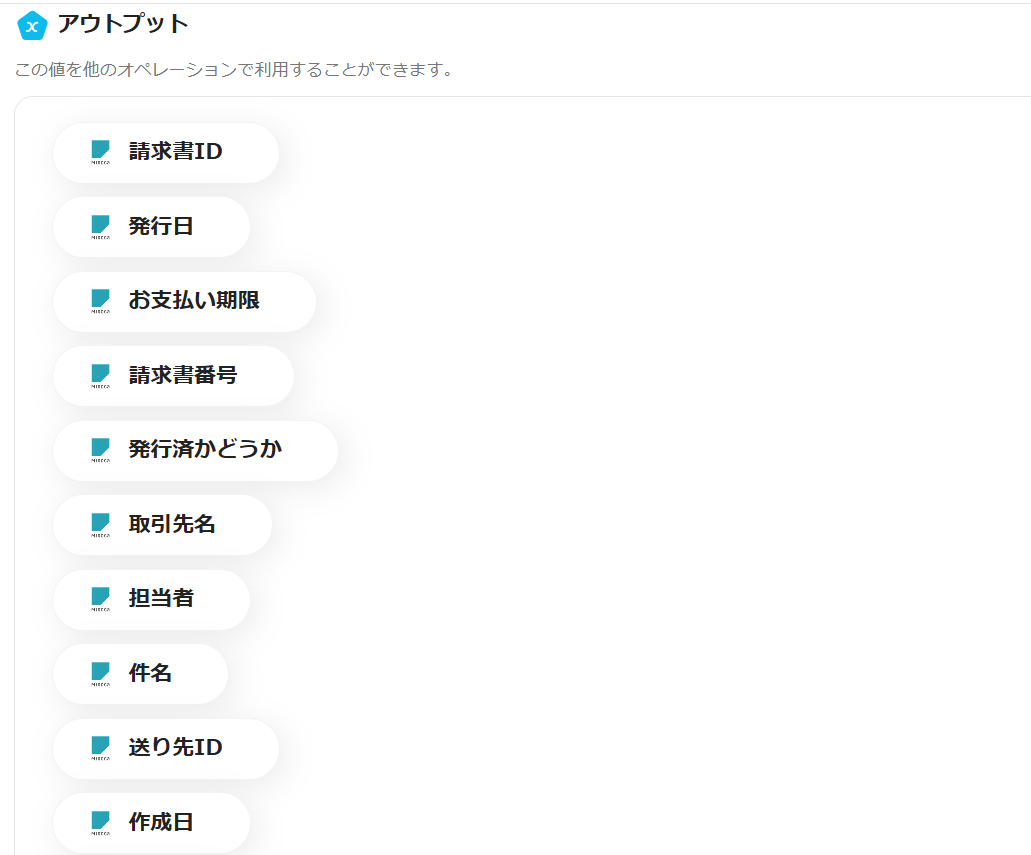Pick the 請求書番号 output value
1031x855 pixels.
coord(183,376)
